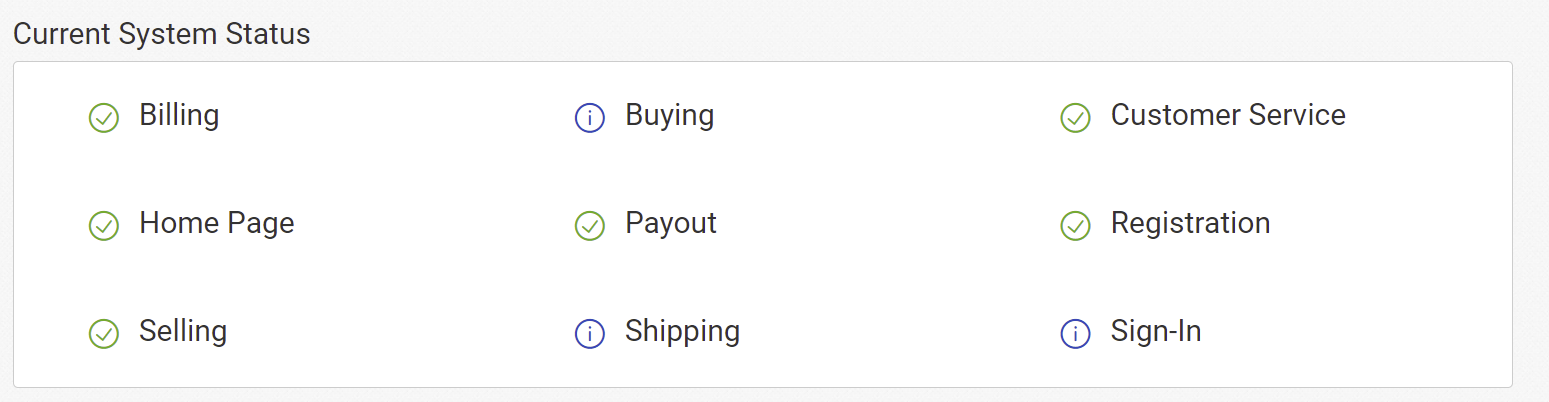Select the checkmark icon for Home Page

click(x=104, y=226)
